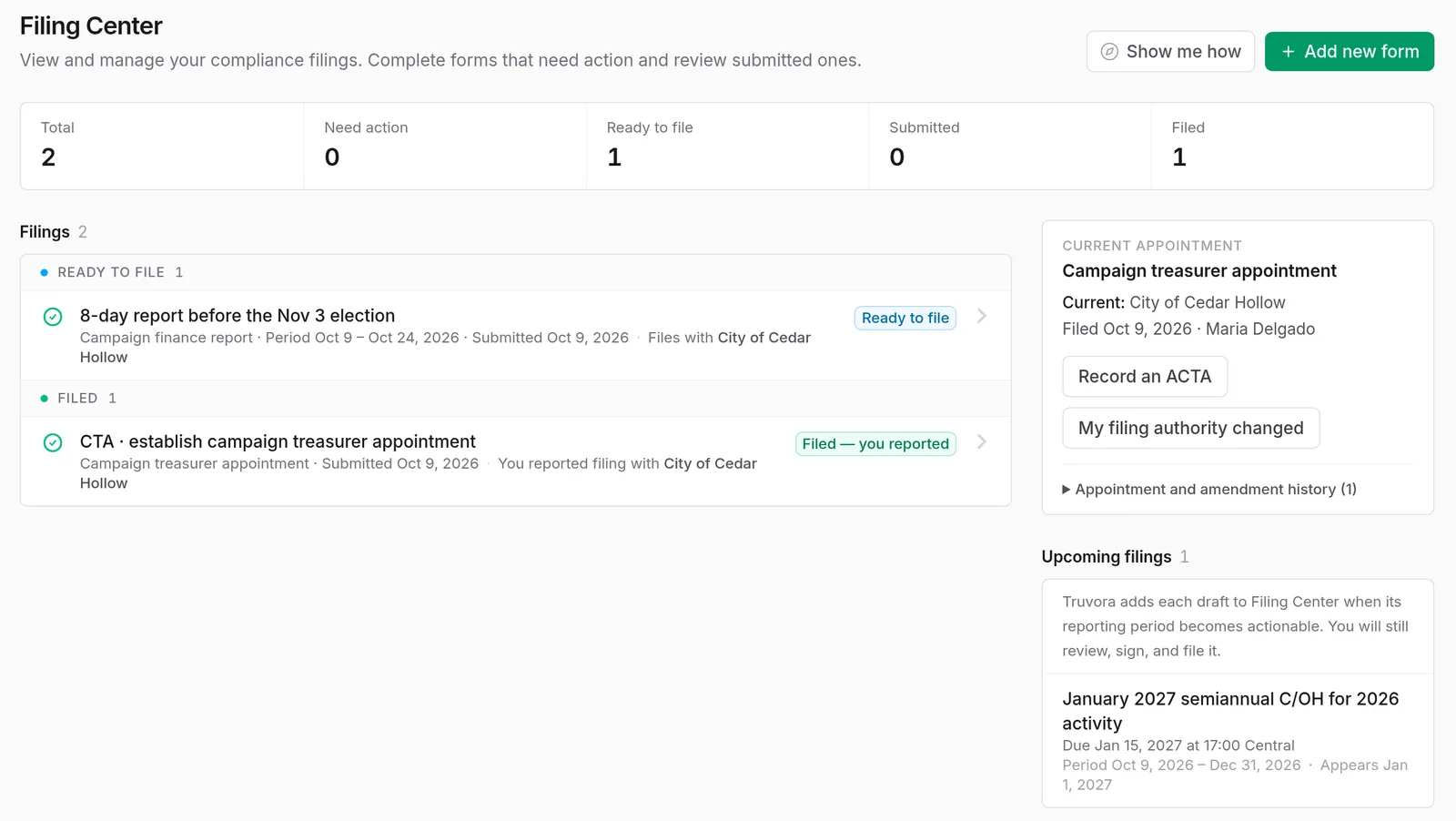Viewport: 1456px width, 821px height.
Task: Select the Need action summary card
Action: point(445,146)
